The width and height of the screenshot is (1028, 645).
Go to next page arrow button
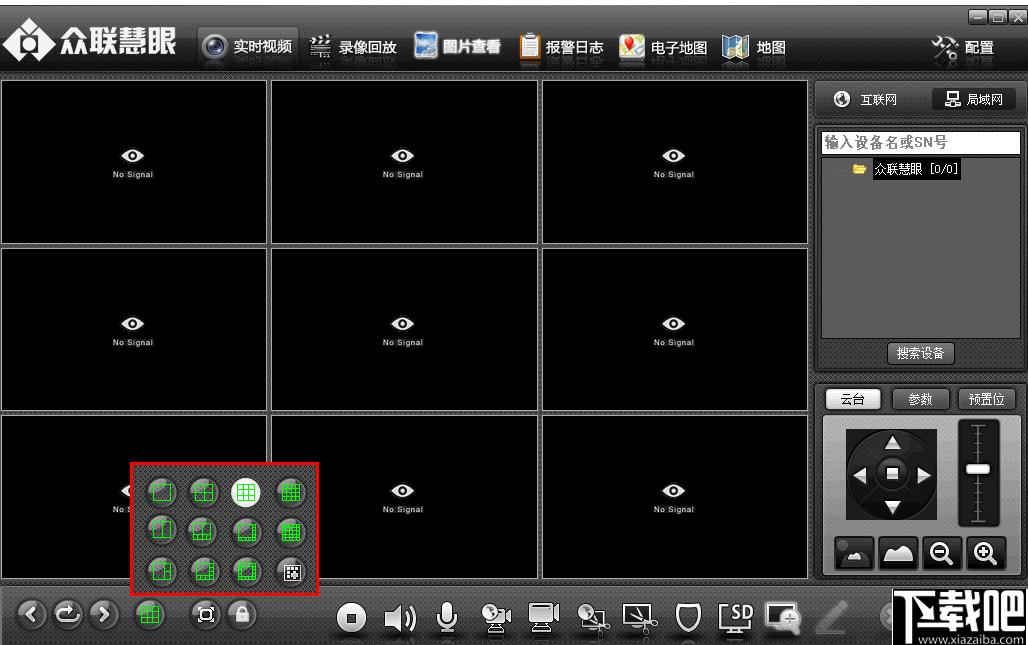pos(104,614)
